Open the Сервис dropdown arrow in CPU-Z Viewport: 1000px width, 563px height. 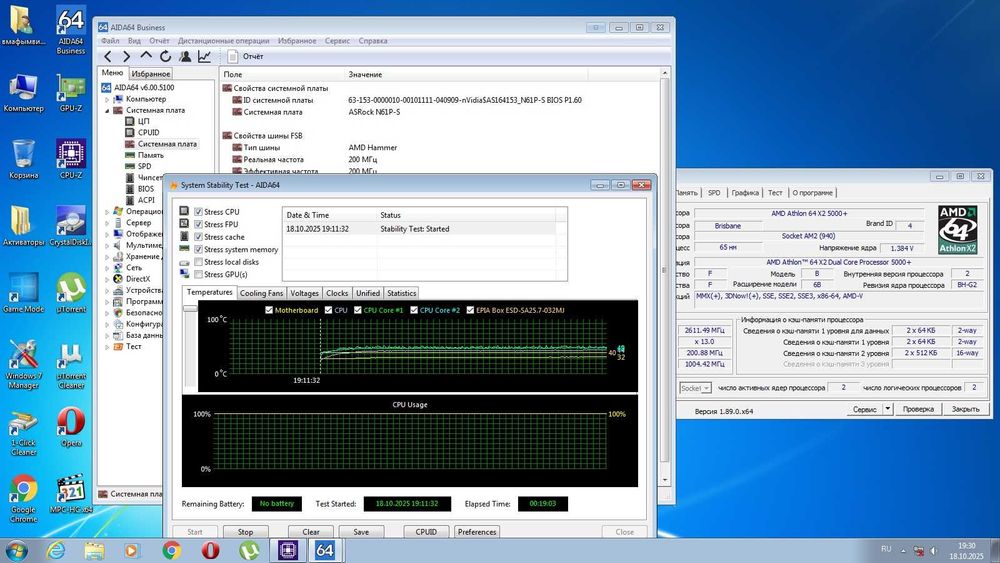tap(887, 409)
